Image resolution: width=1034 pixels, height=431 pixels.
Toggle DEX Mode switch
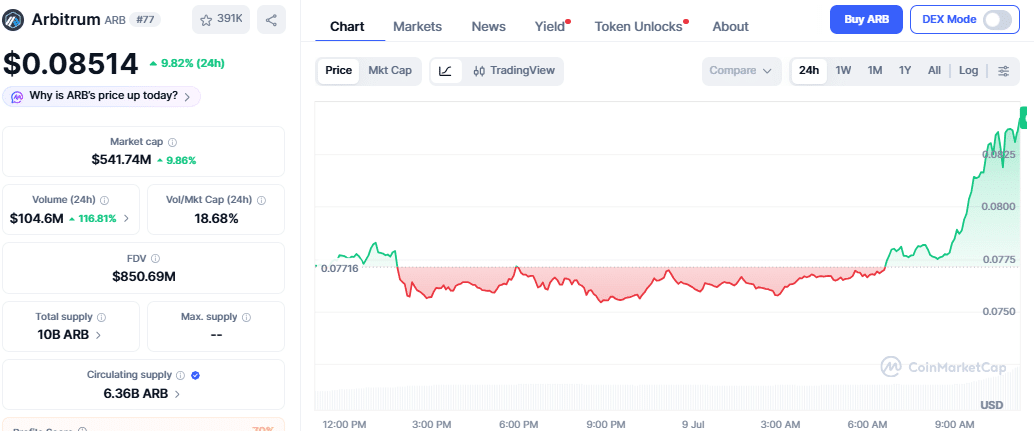coord(997,20)
